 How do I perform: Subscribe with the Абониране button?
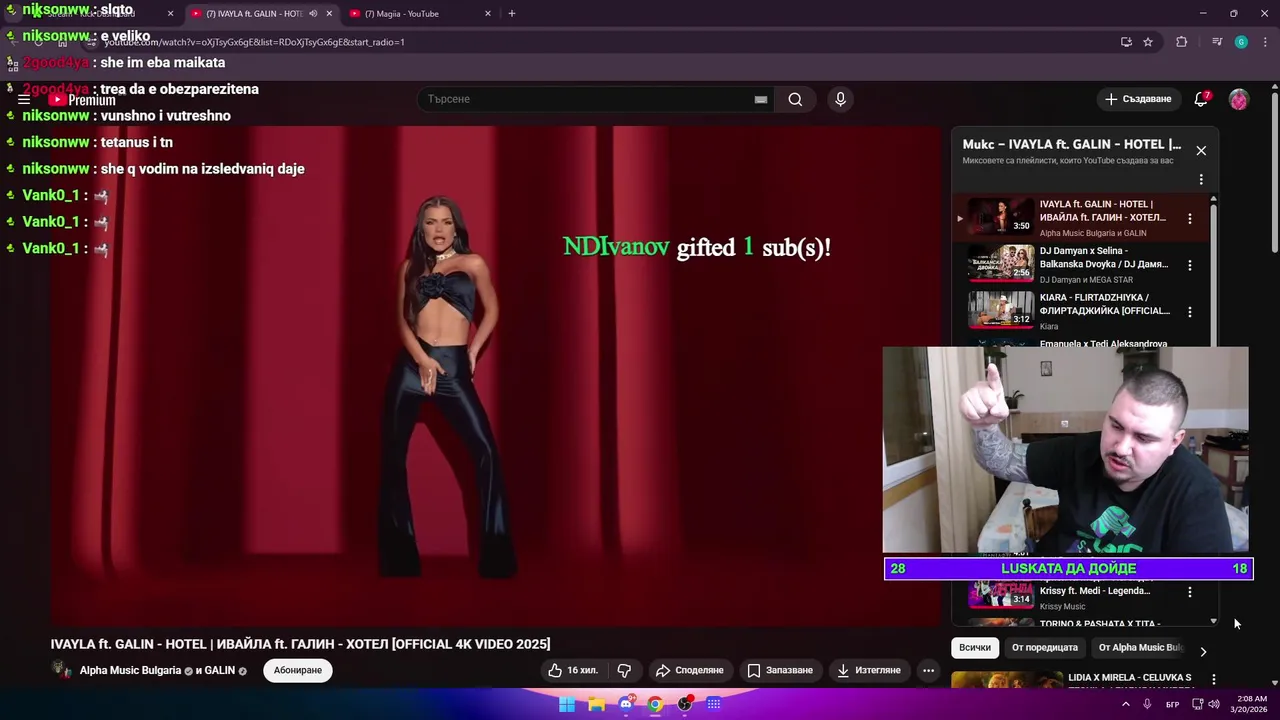(298, 670)
